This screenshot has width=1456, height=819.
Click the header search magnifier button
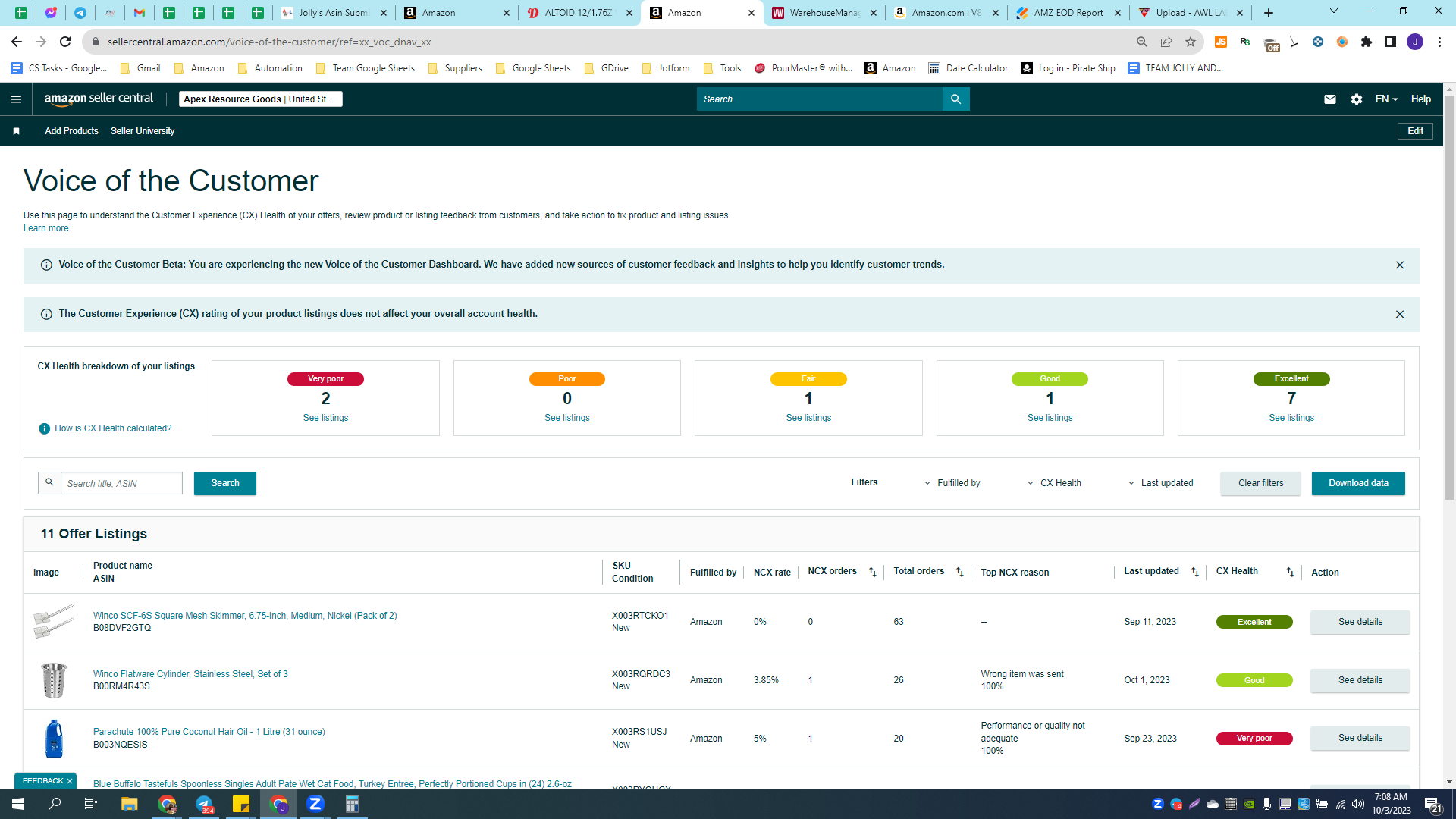click(955, 99)
